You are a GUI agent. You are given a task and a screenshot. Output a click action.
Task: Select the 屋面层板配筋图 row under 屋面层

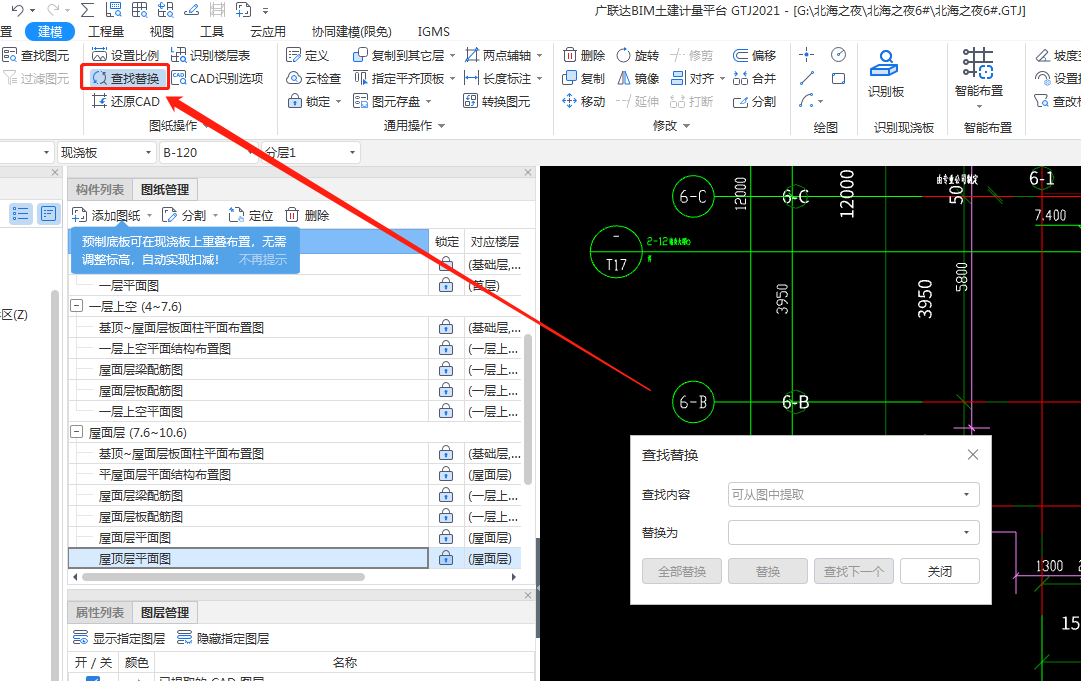pyautogui.click(x=250, y=516)
